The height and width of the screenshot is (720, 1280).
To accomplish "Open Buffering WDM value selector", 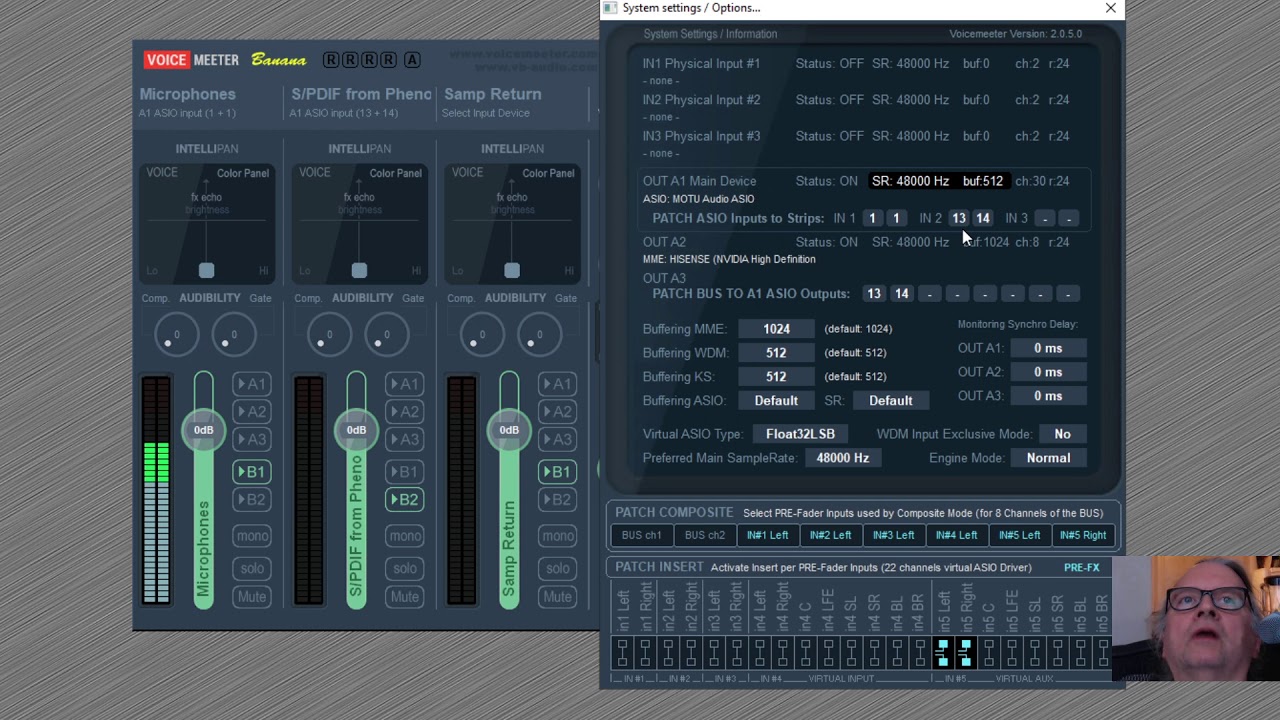I will point(776,353).
